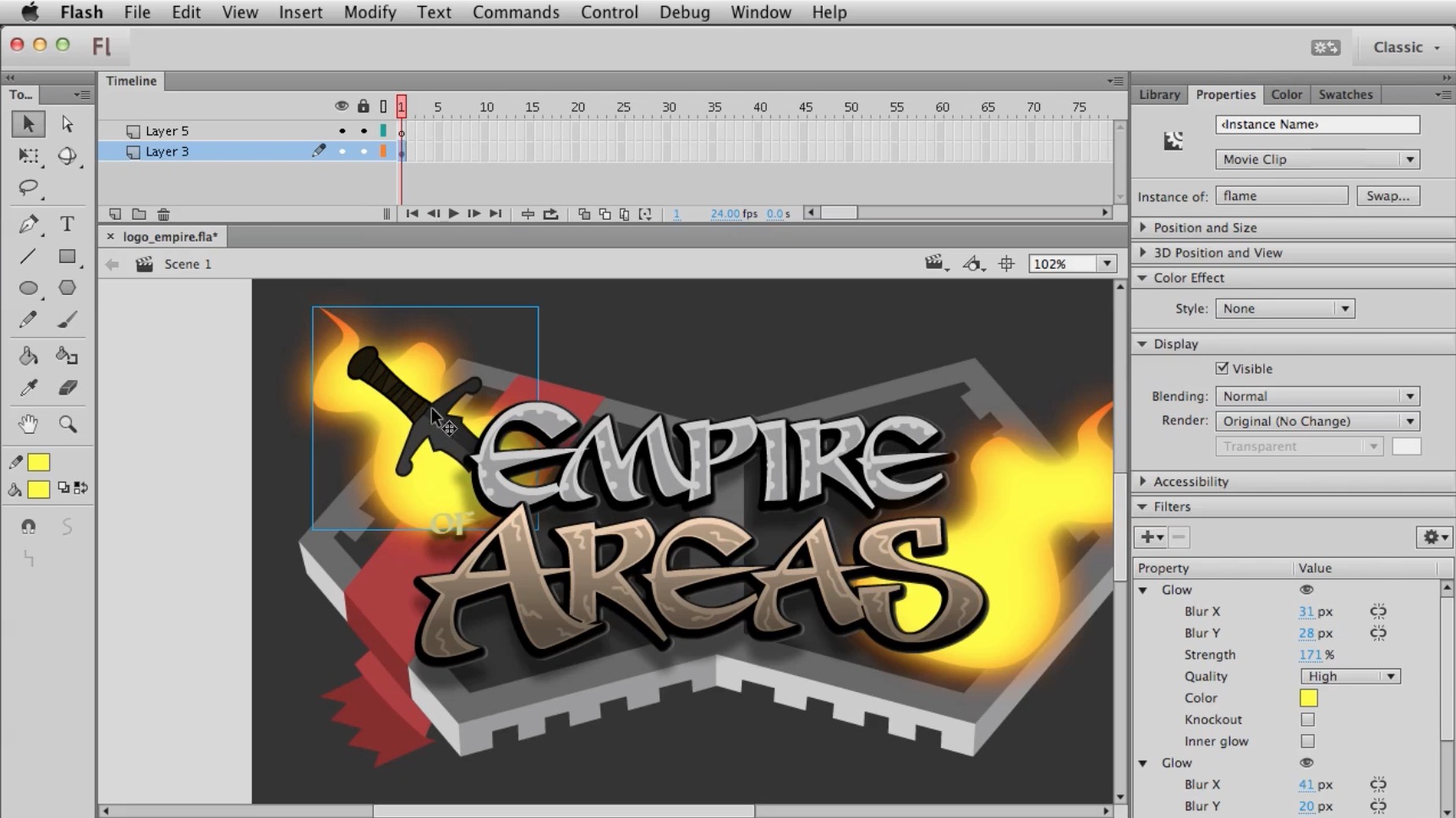Click the Instance Name input field

[x=1316, y=124]
